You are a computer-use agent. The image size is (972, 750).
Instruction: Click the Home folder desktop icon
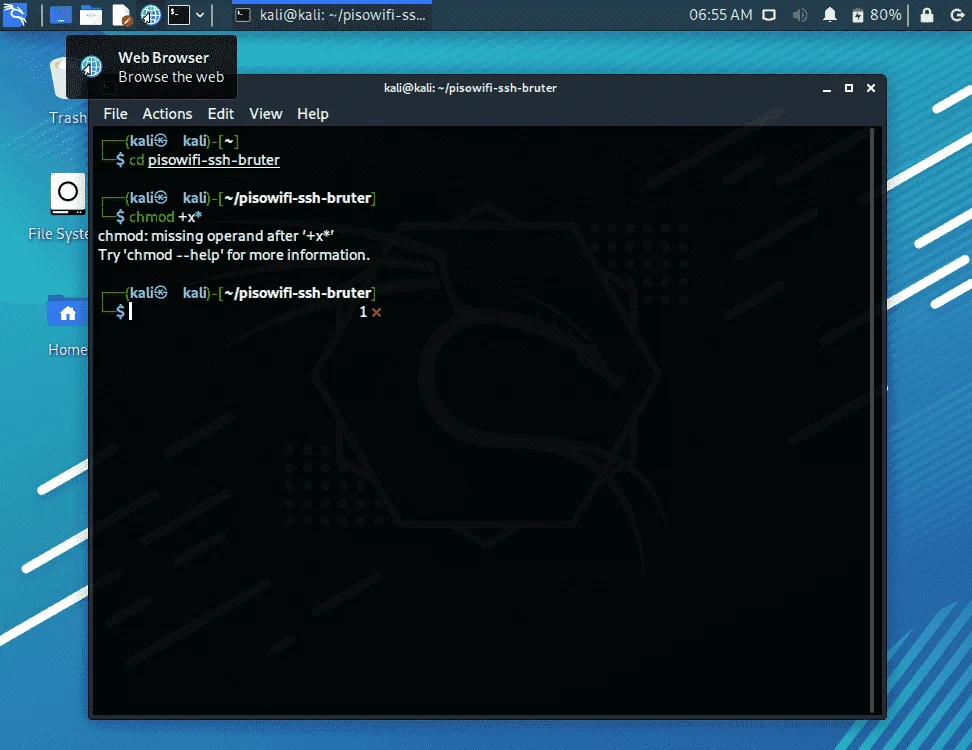tap(68, 325)
